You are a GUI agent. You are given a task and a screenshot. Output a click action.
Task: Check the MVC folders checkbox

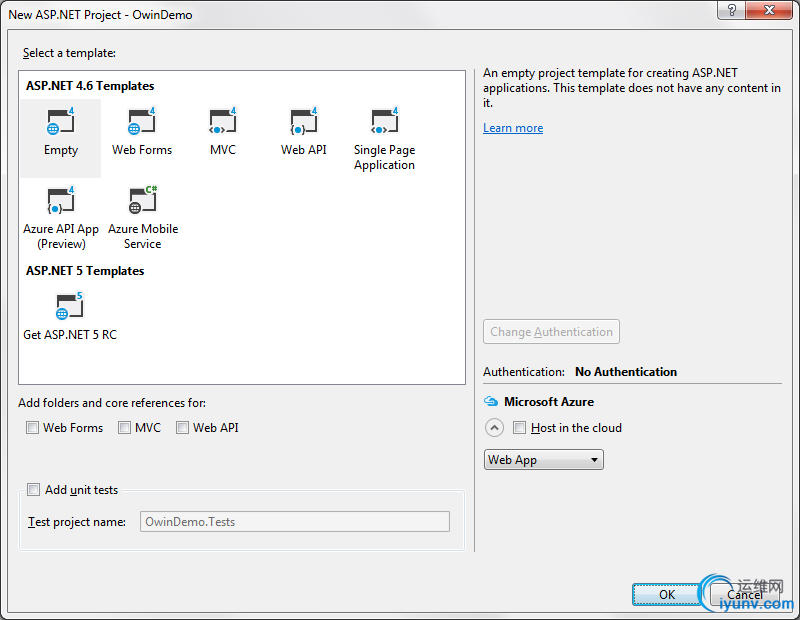124,428
